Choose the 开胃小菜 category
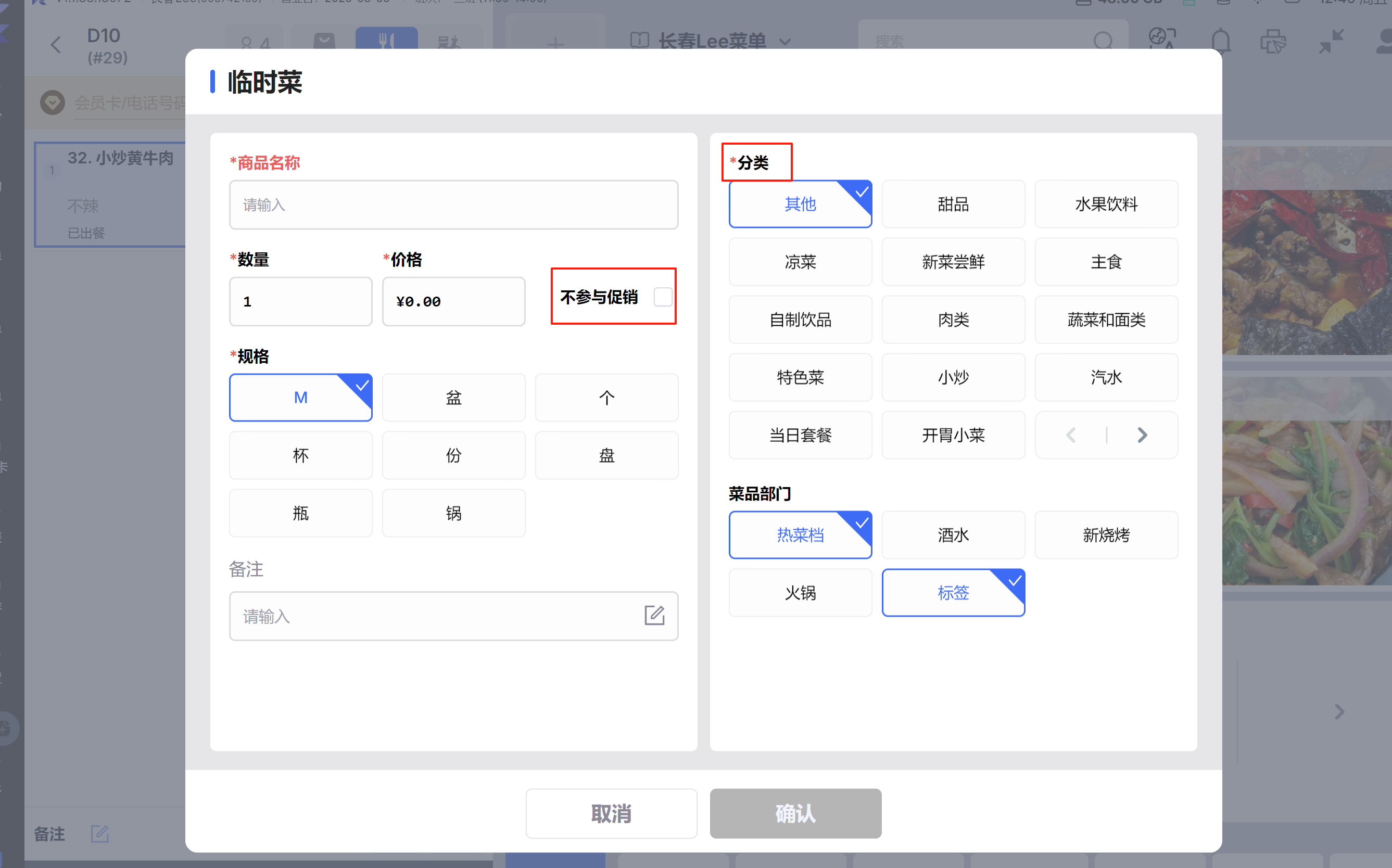Screen dimensions: 1392x868 pyautogui.click(x=953, y=435)
